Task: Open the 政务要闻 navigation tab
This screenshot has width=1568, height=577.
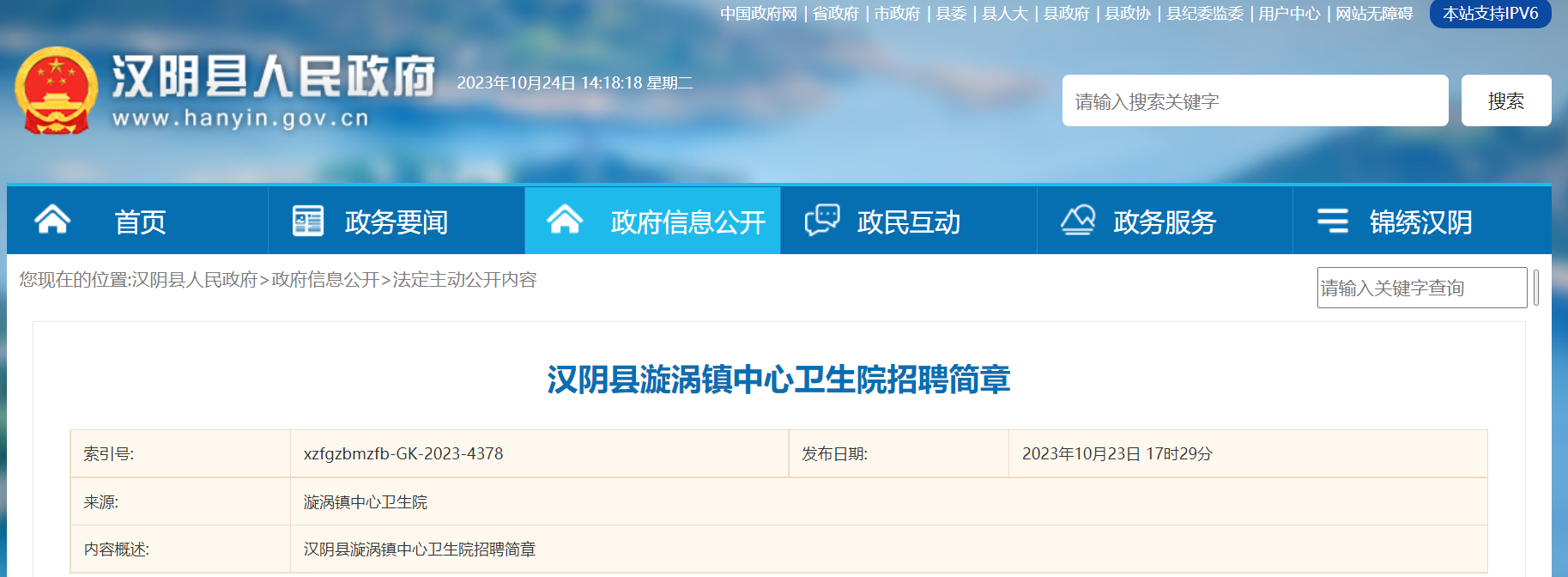Action: pyautogui.click(x=397, y=221)
